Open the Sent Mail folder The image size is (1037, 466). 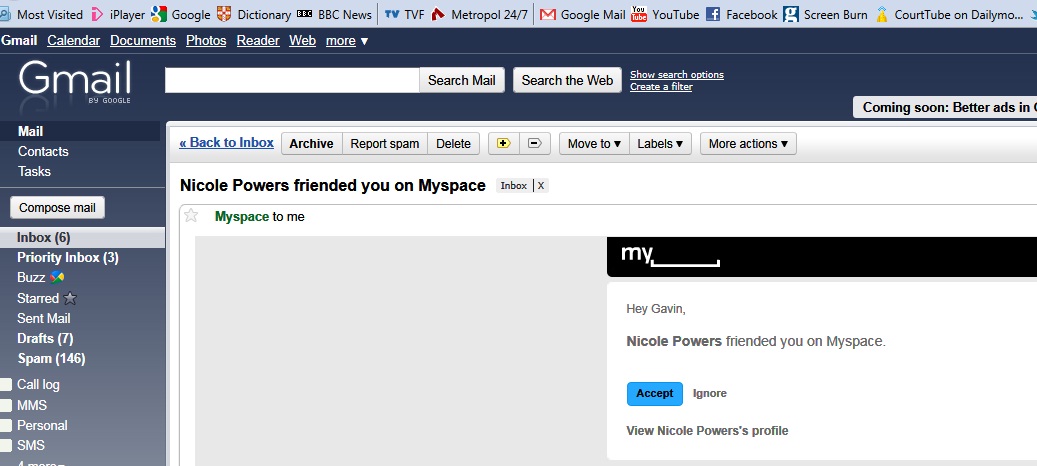(44, 319)
